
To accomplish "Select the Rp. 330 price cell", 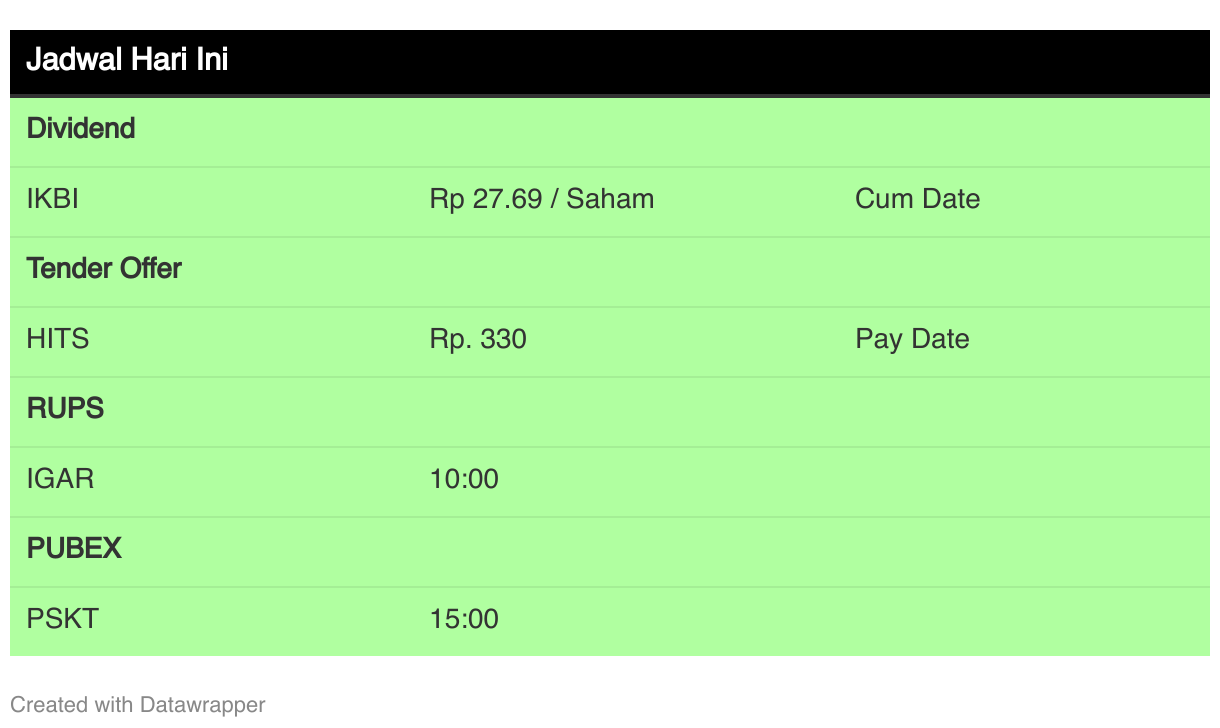I will tap(478, 339).
